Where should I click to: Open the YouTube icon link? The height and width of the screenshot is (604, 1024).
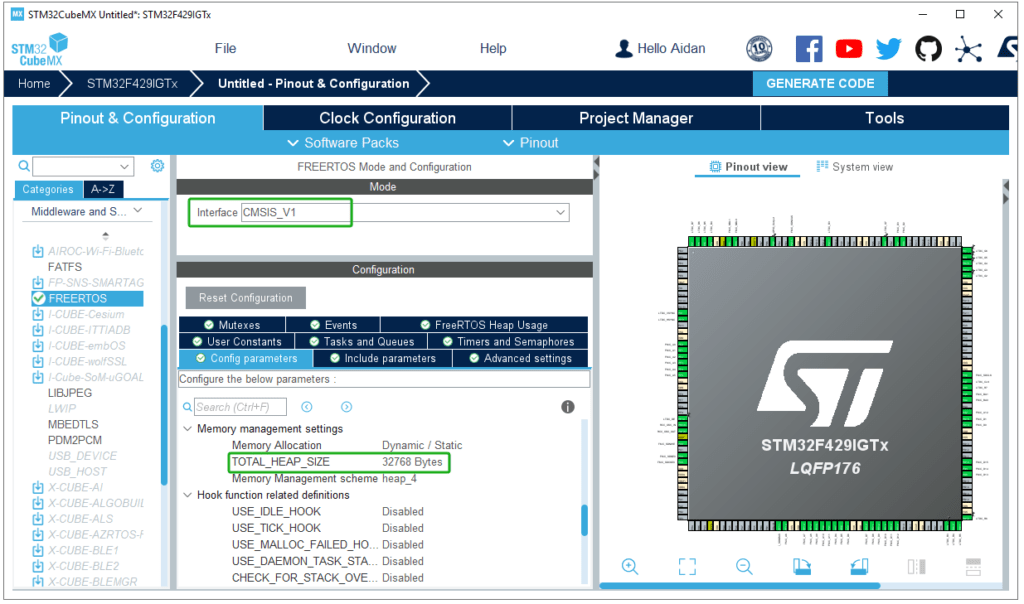[849, 49]
